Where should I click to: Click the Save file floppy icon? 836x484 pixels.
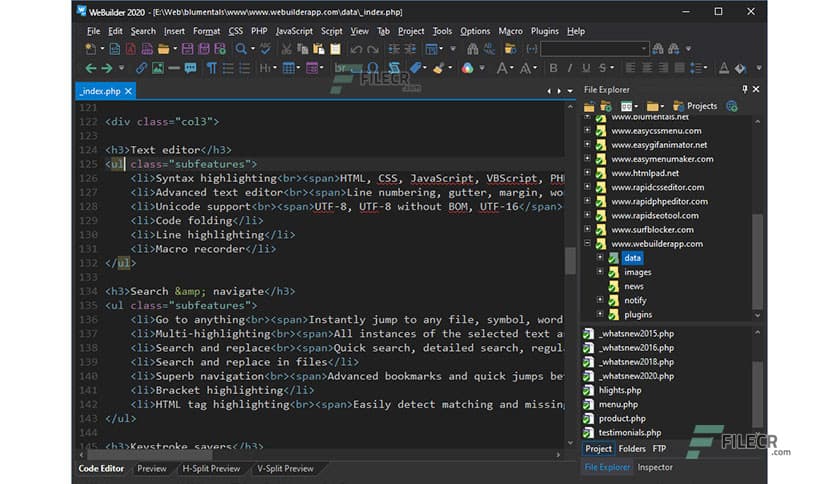187,49
